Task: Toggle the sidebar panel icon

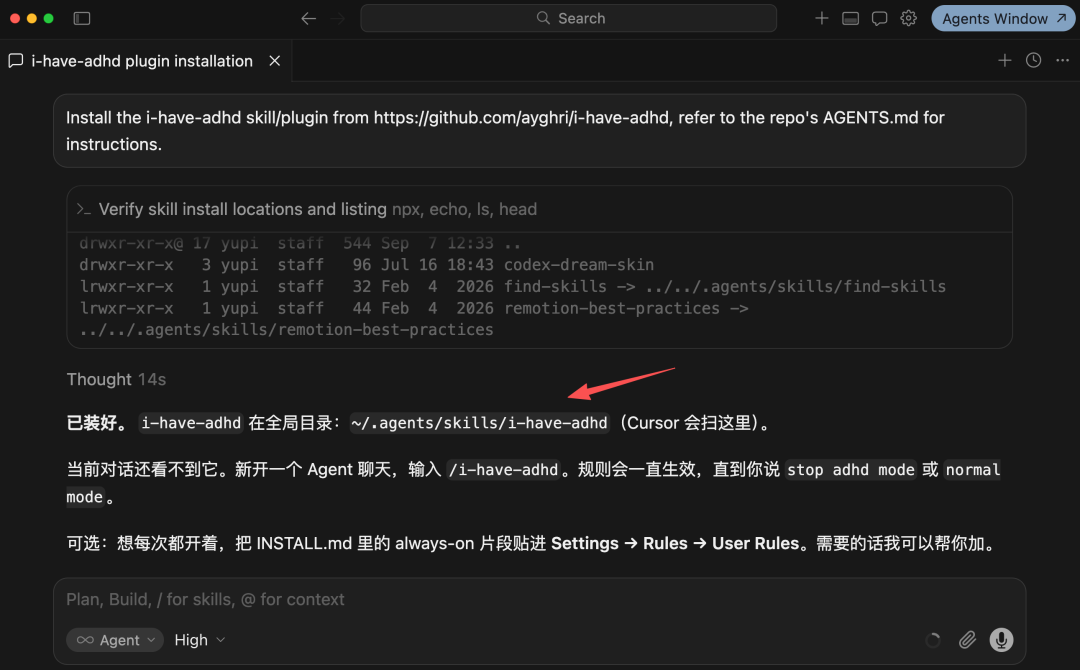Action: point(82,19)
